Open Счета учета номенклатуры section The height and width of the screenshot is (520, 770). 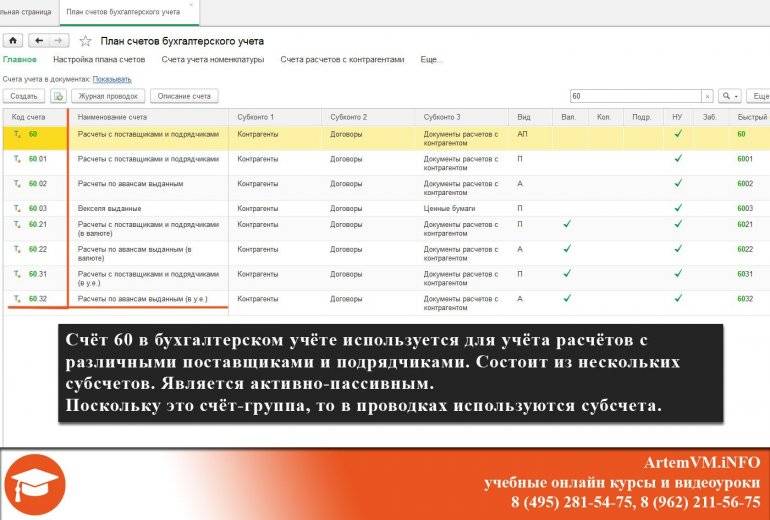[212, 60]
